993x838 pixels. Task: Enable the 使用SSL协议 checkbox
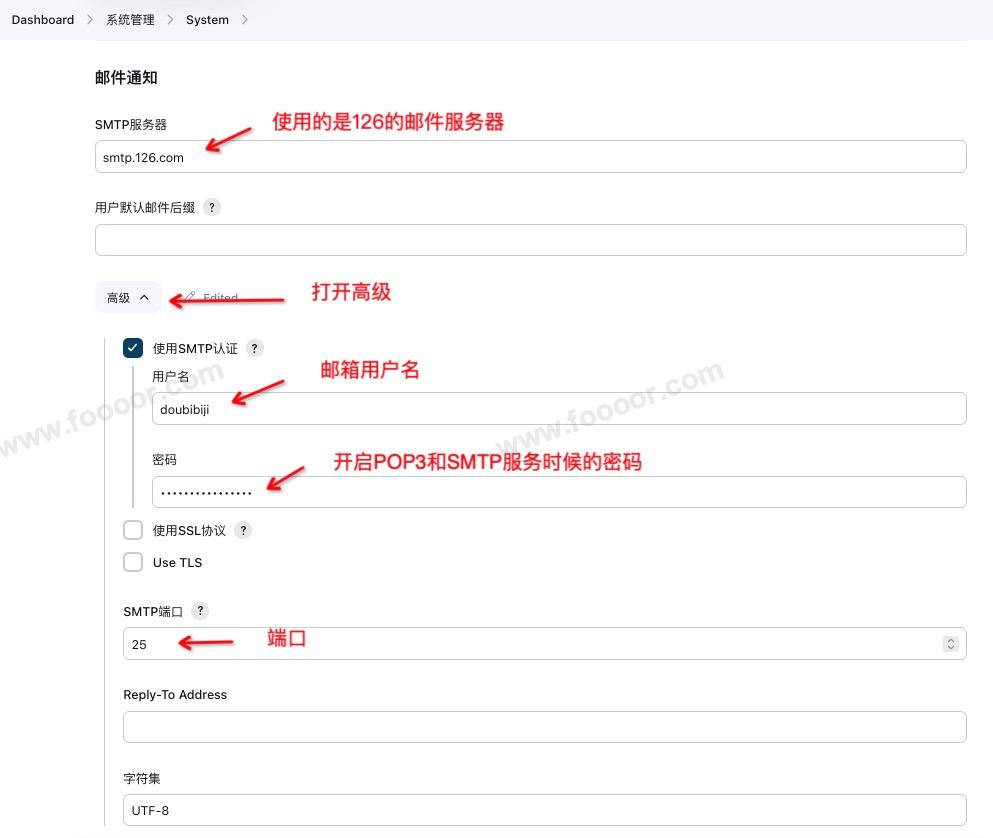click(133, 530)
